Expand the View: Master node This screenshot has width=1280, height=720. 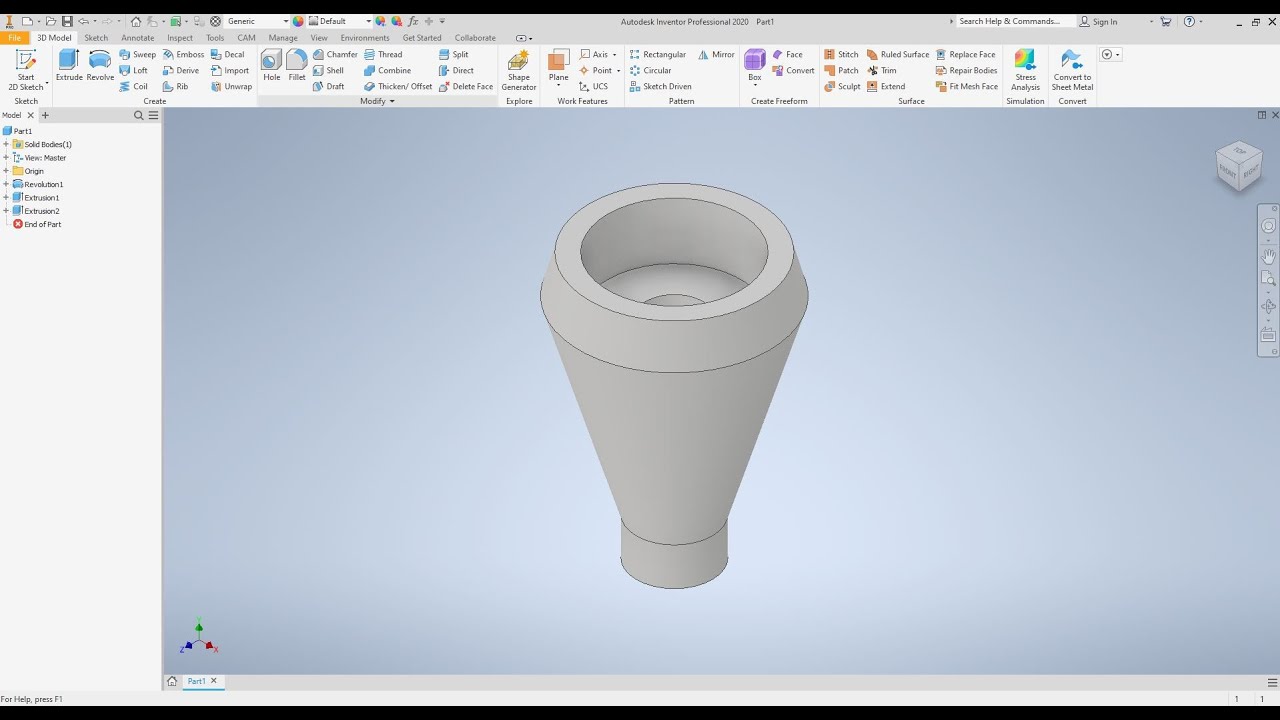pyautogui.click(x=6, y=158)
